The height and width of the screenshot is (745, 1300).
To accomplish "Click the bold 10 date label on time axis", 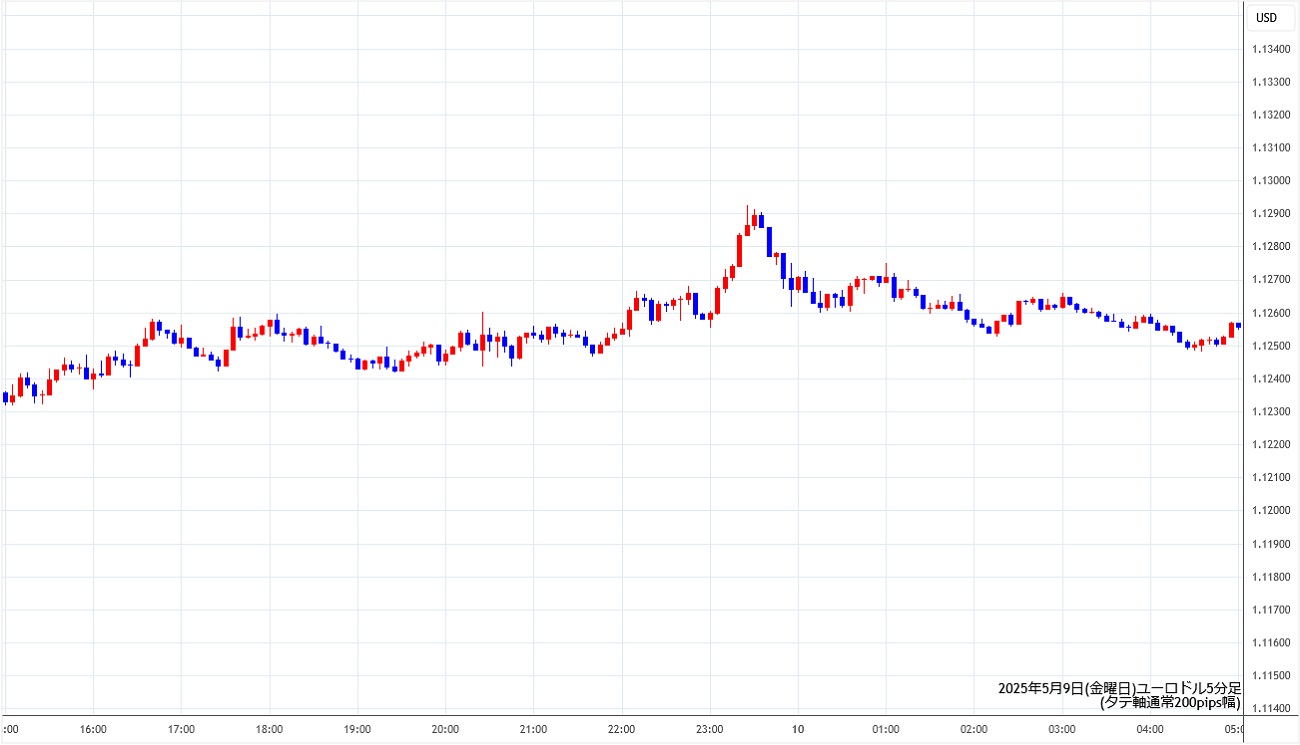I will [x=797, y=730].
